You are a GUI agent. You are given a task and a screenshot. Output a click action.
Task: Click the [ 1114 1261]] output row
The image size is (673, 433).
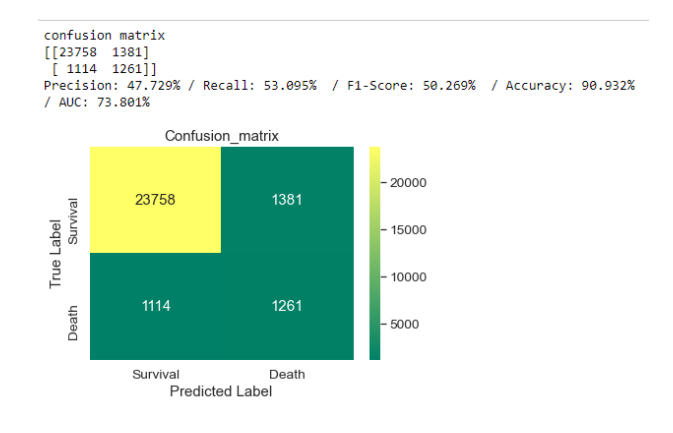(x=104, y=69)
